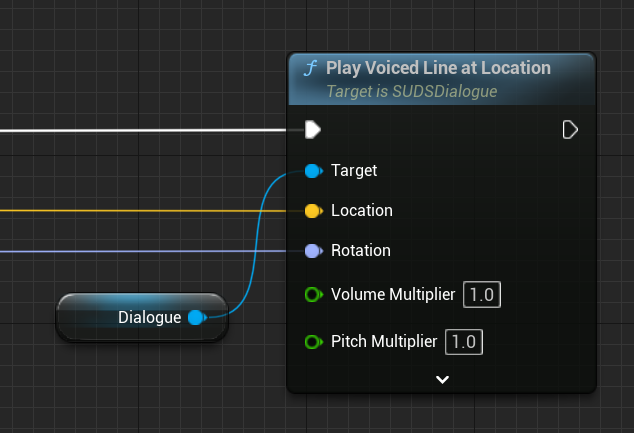
Task: Edit the Pitch Multiplier value field
Action: [x=464, y=342]
